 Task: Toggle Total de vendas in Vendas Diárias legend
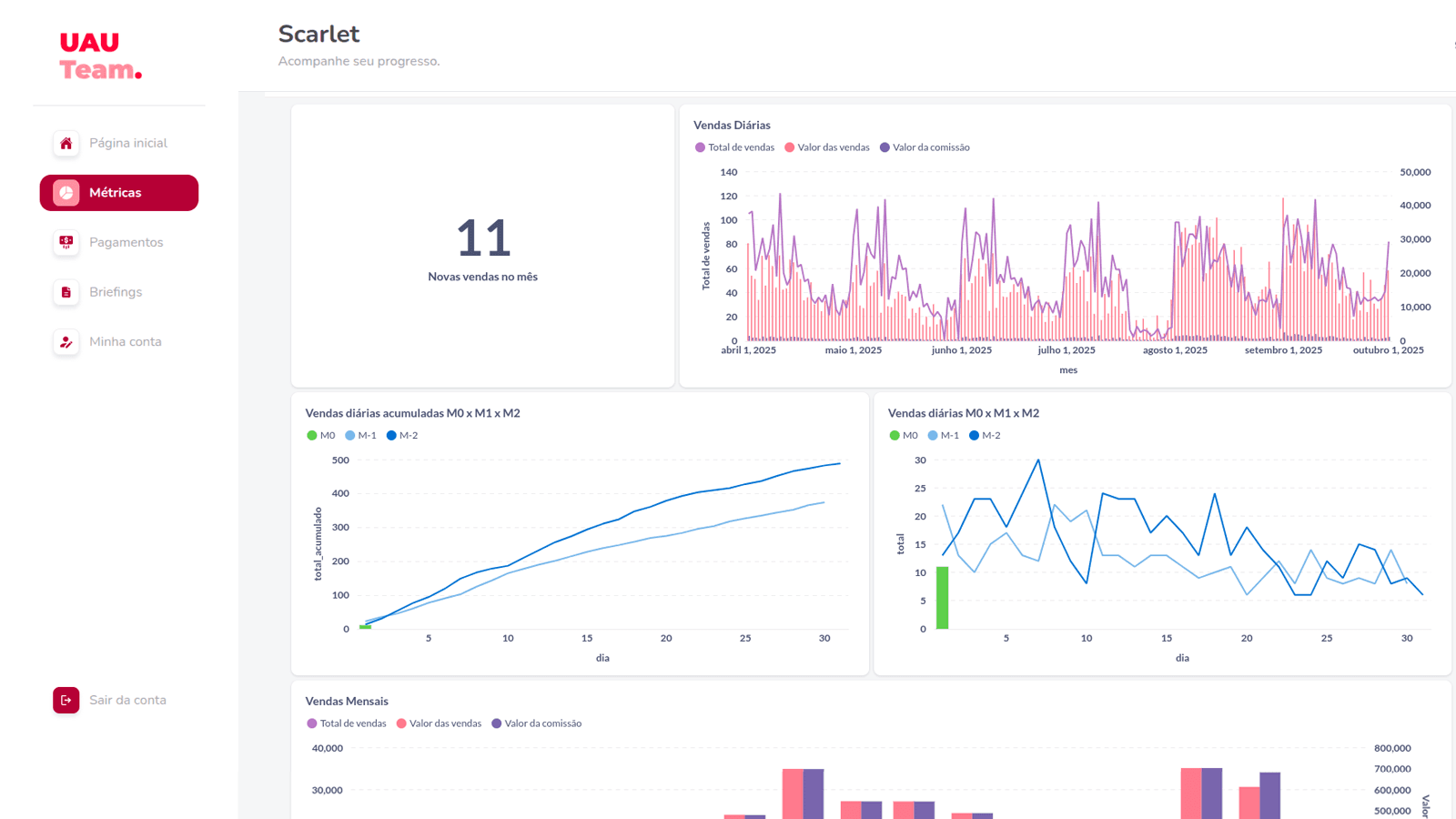click(x=734, y=147)
